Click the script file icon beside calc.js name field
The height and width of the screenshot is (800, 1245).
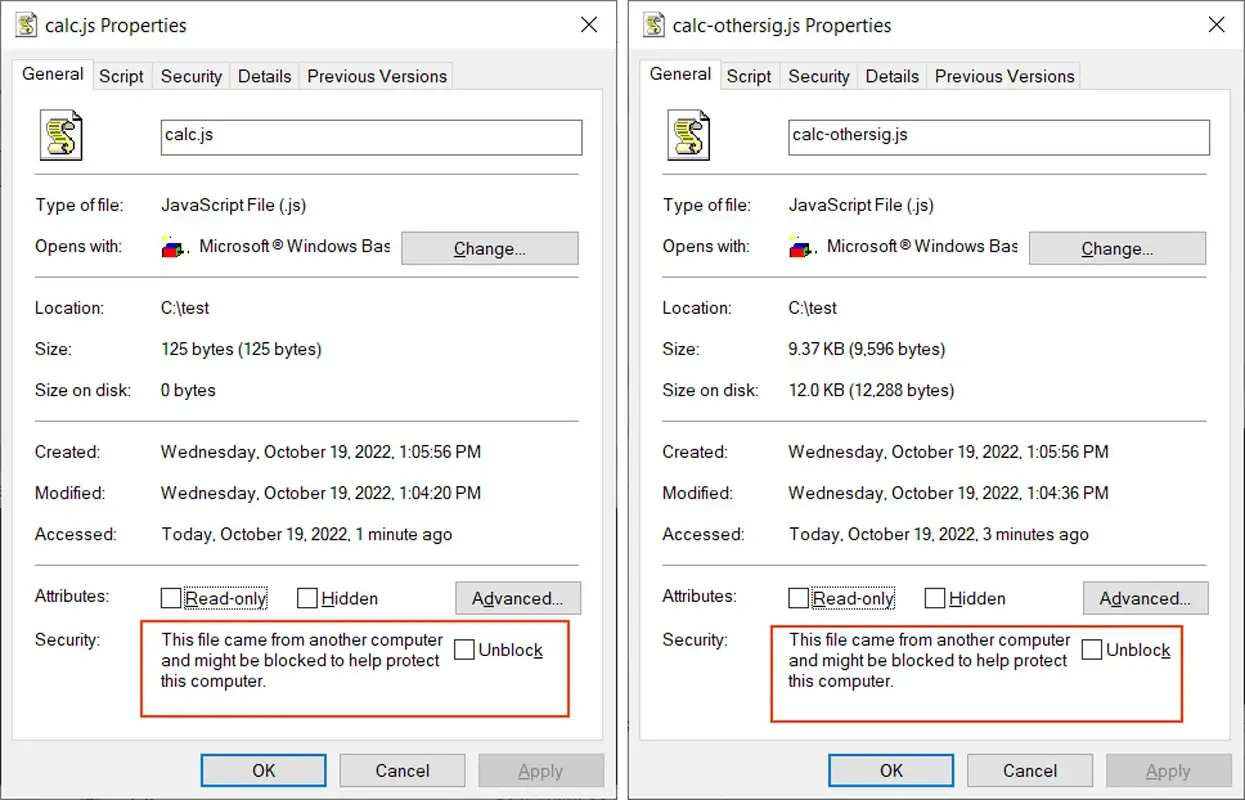coord(61,136)
